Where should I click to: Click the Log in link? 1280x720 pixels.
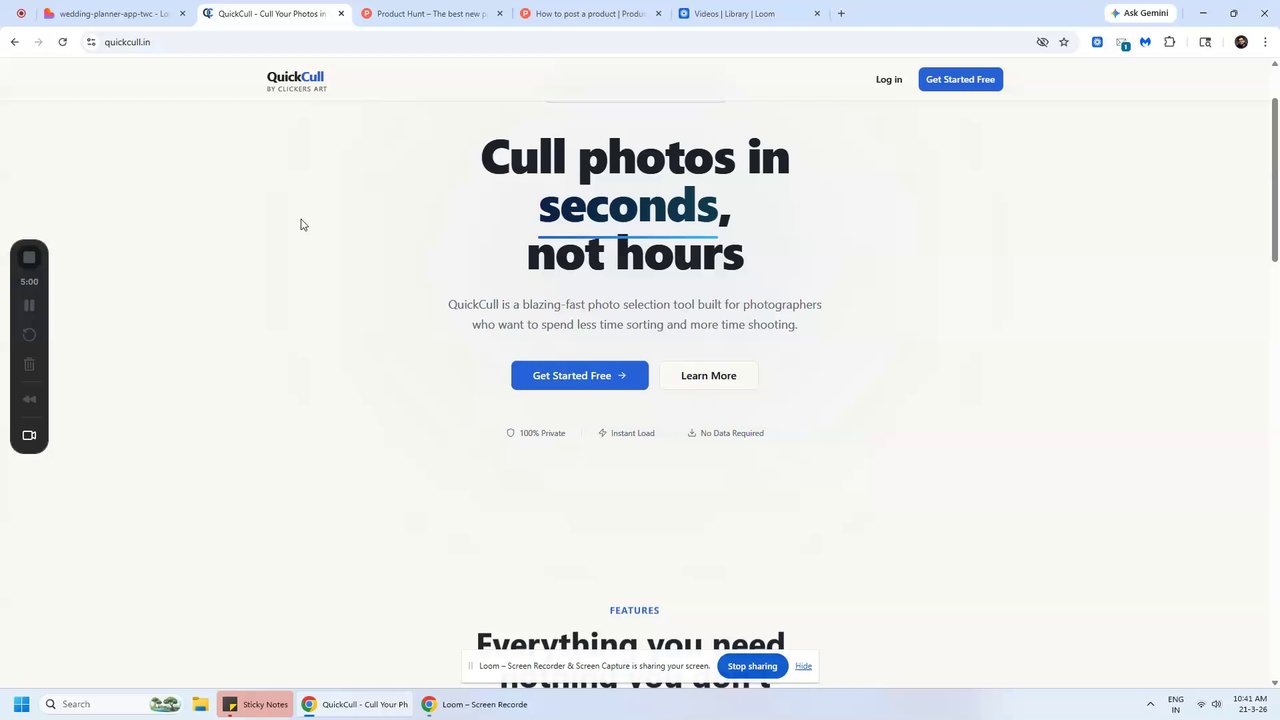889,80
